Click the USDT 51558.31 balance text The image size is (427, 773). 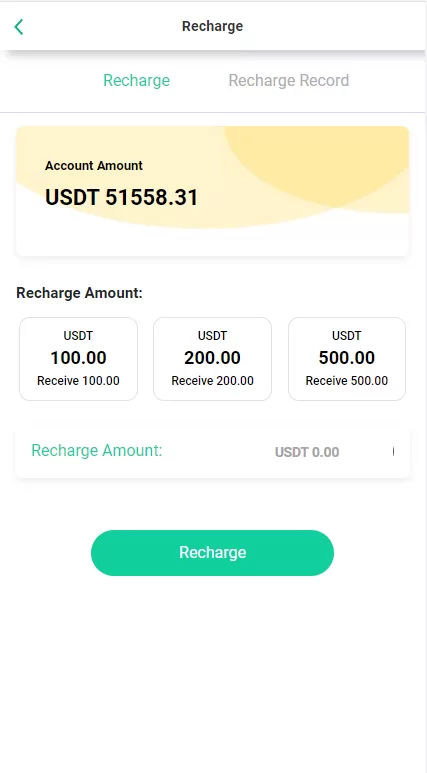pyautogui.click(x=121, y=198)
